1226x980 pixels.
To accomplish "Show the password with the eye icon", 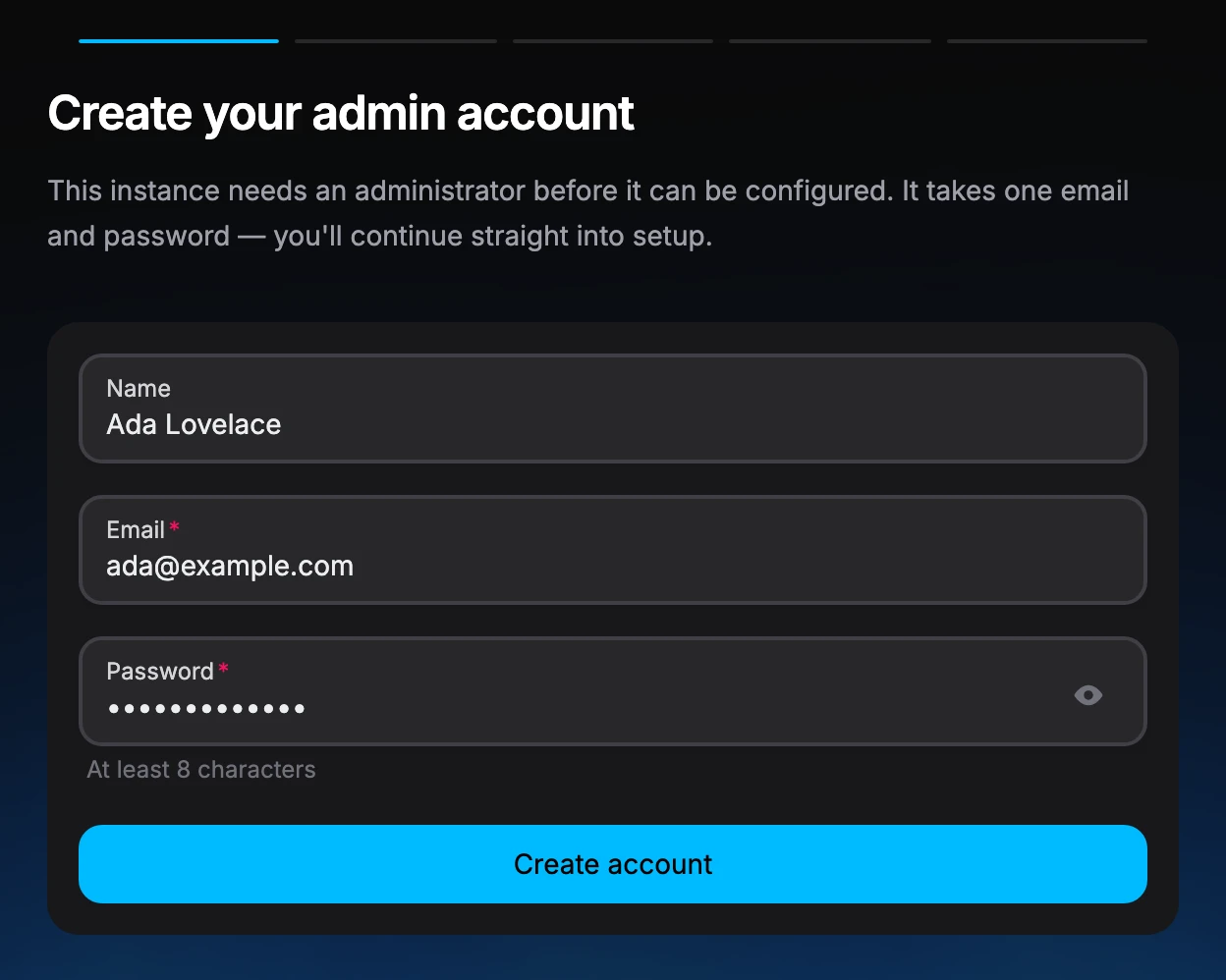I will point(1087,695).
